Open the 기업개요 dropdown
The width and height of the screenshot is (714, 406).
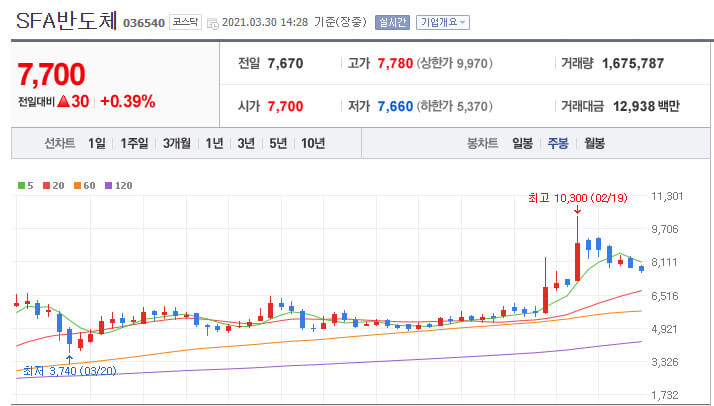tap(443, 22)
